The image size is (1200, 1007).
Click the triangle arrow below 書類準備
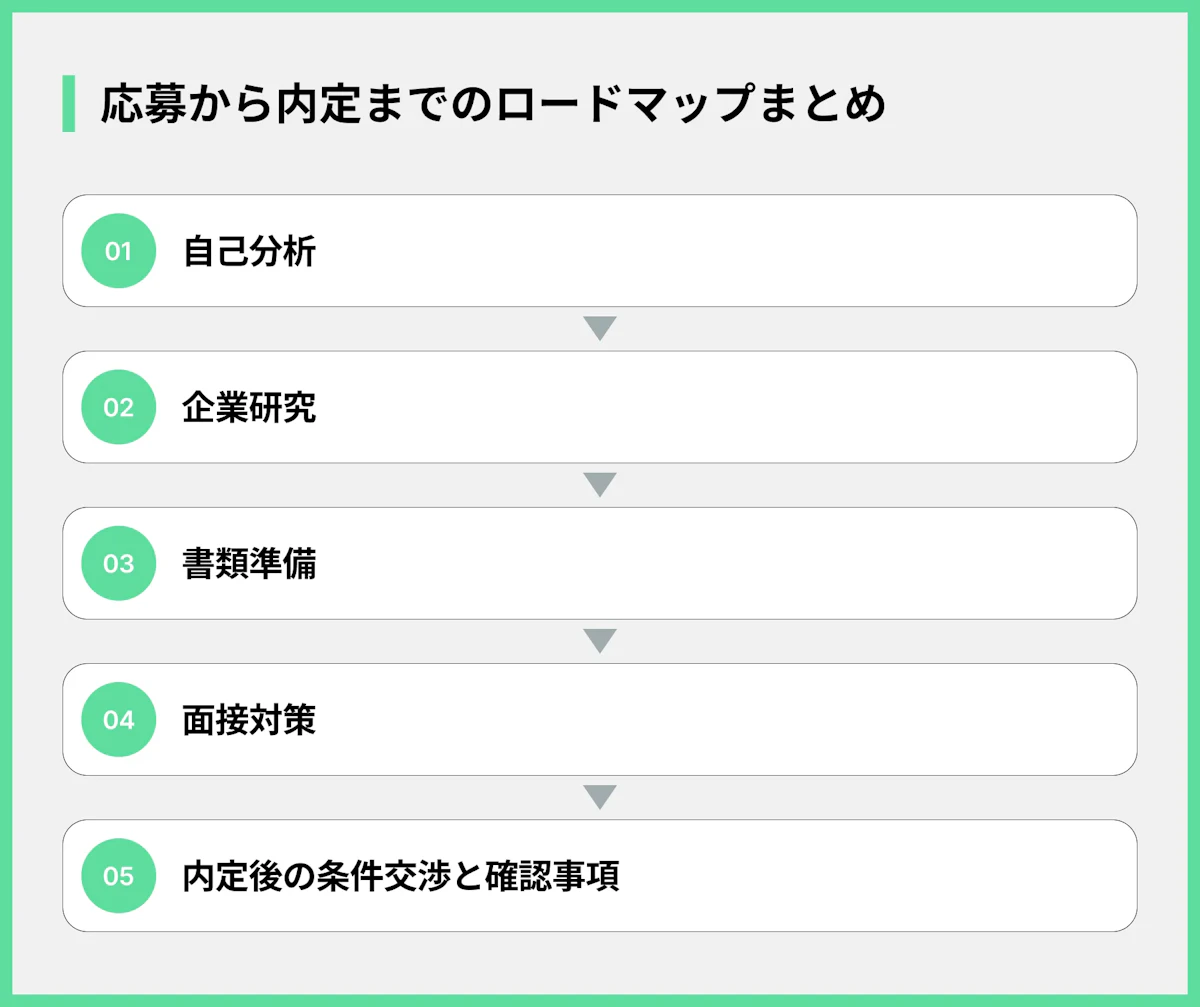click(x=600, y=640)
